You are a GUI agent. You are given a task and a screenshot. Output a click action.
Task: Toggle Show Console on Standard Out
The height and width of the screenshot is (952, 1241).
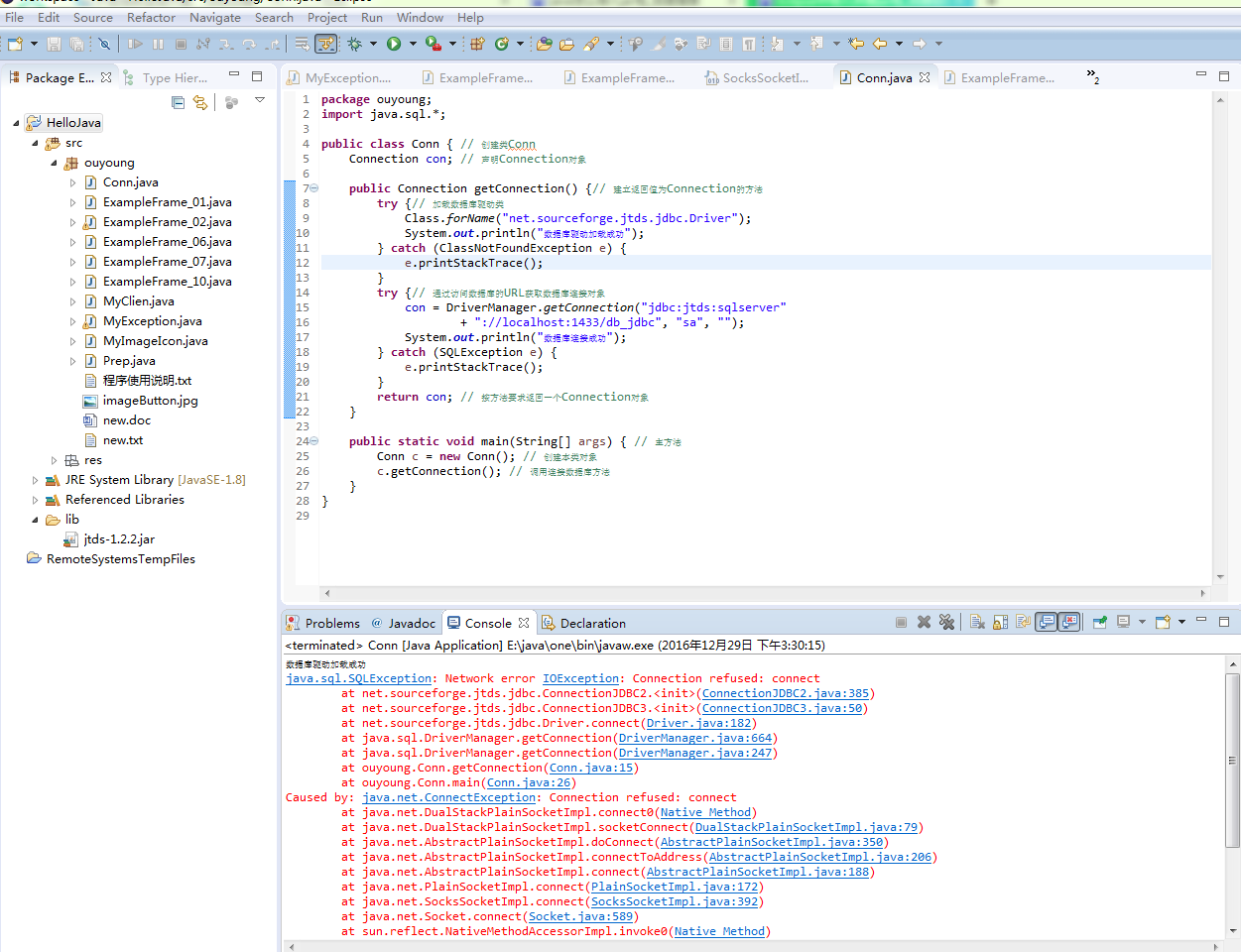pyautogui.click(x=1046, y=622)
